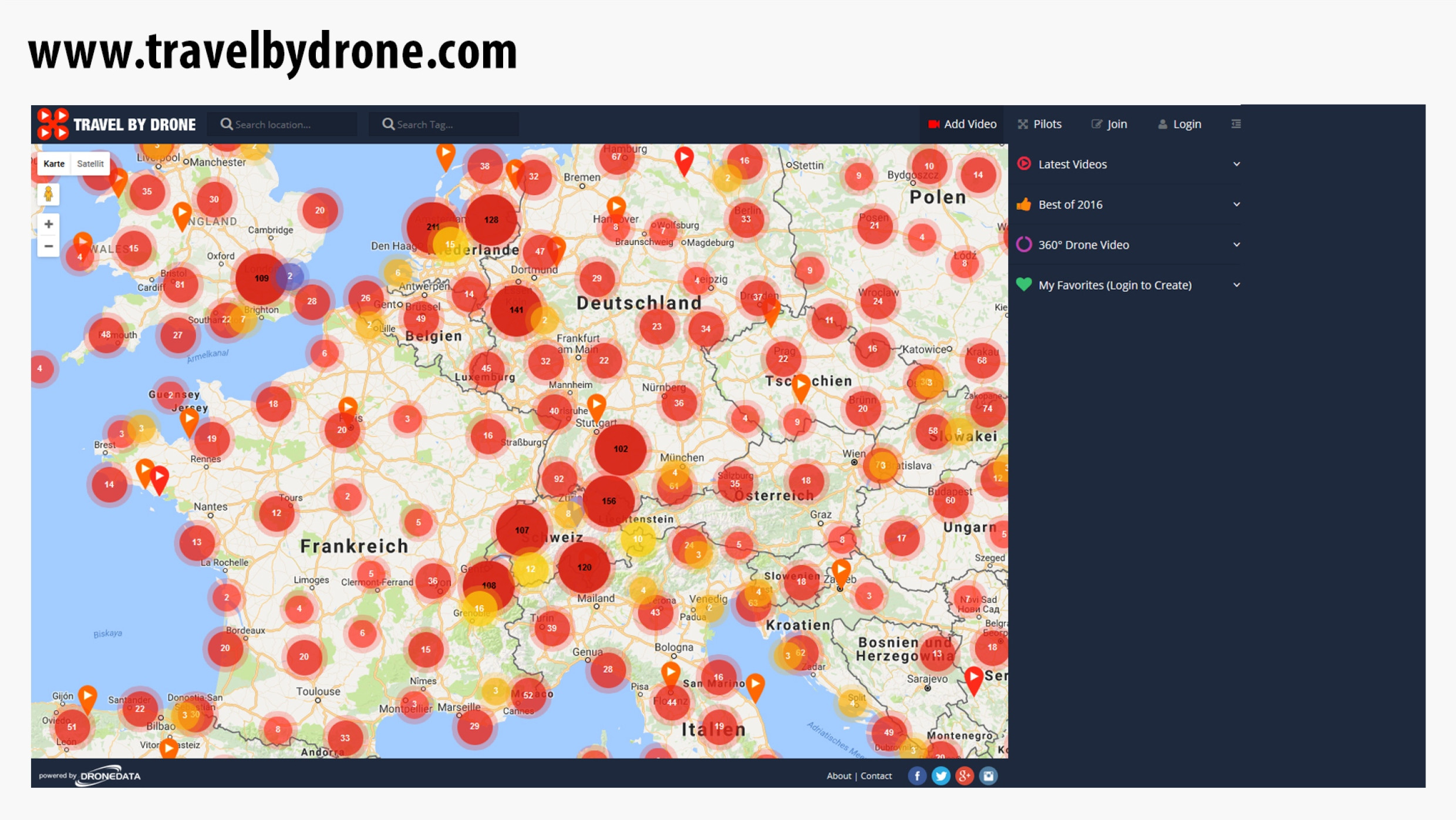Open the About footer link

pyautogui.click(x=838, y=776)
